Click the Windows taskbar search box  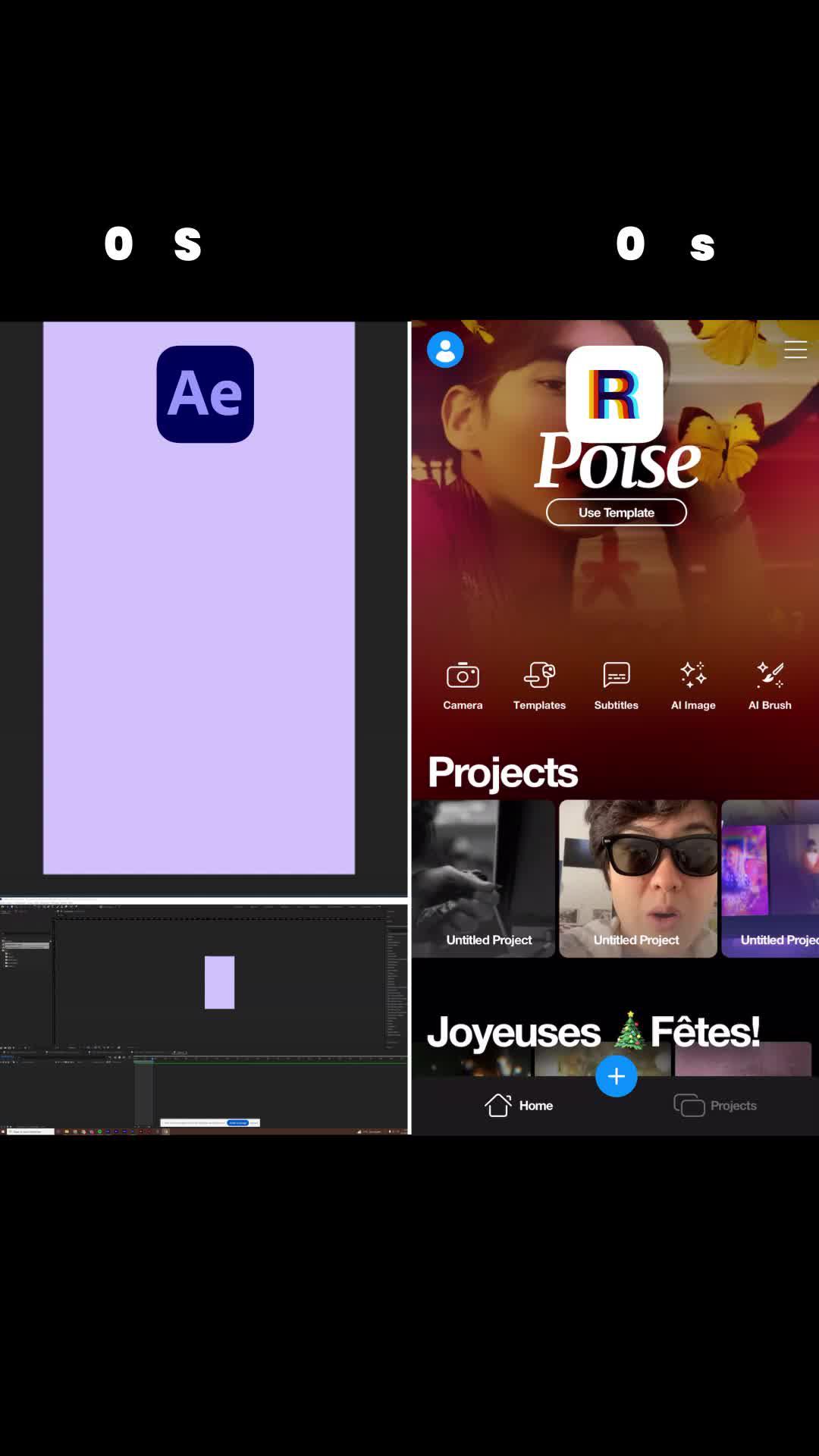(30, 1131)
